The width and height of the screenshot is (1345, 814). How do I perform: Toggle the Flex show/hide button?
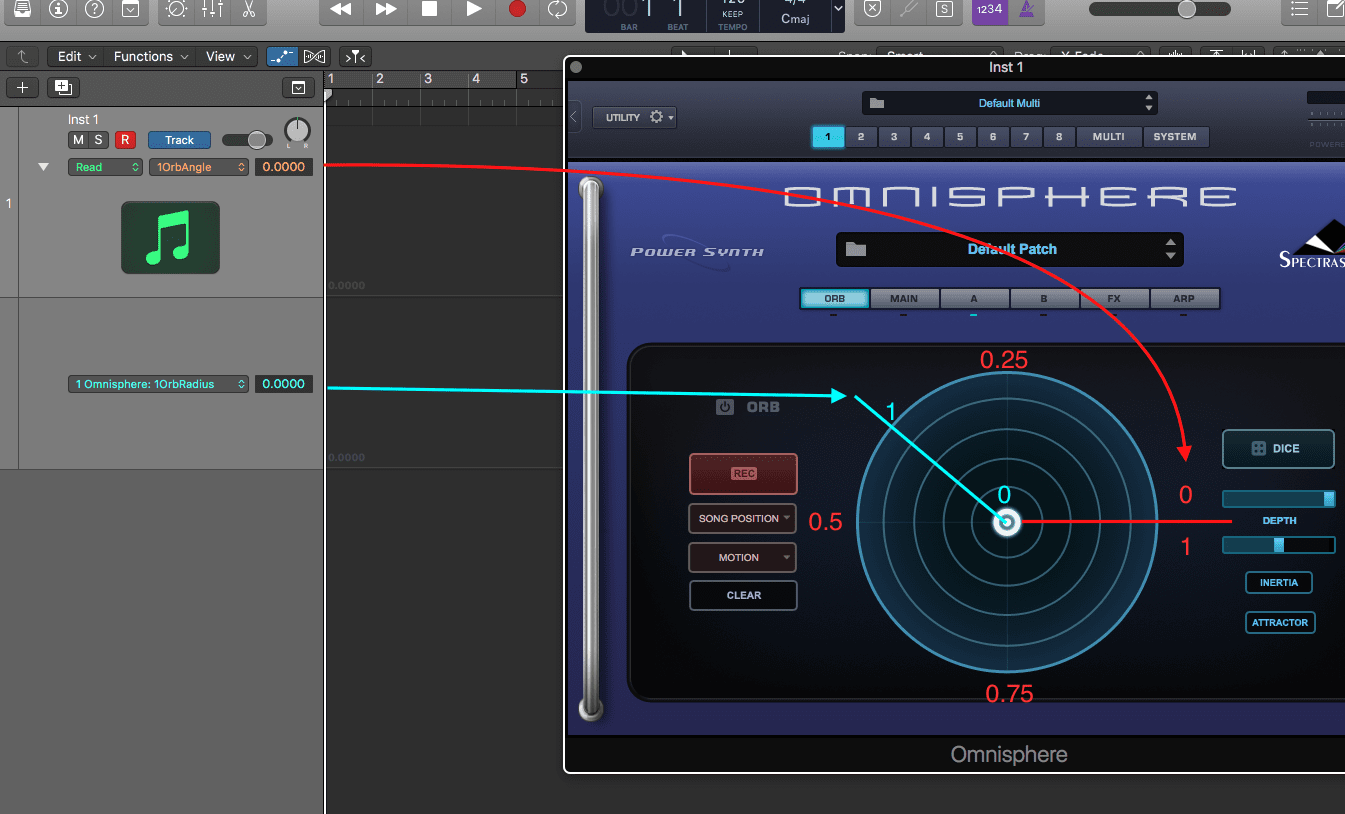(314, 57)
